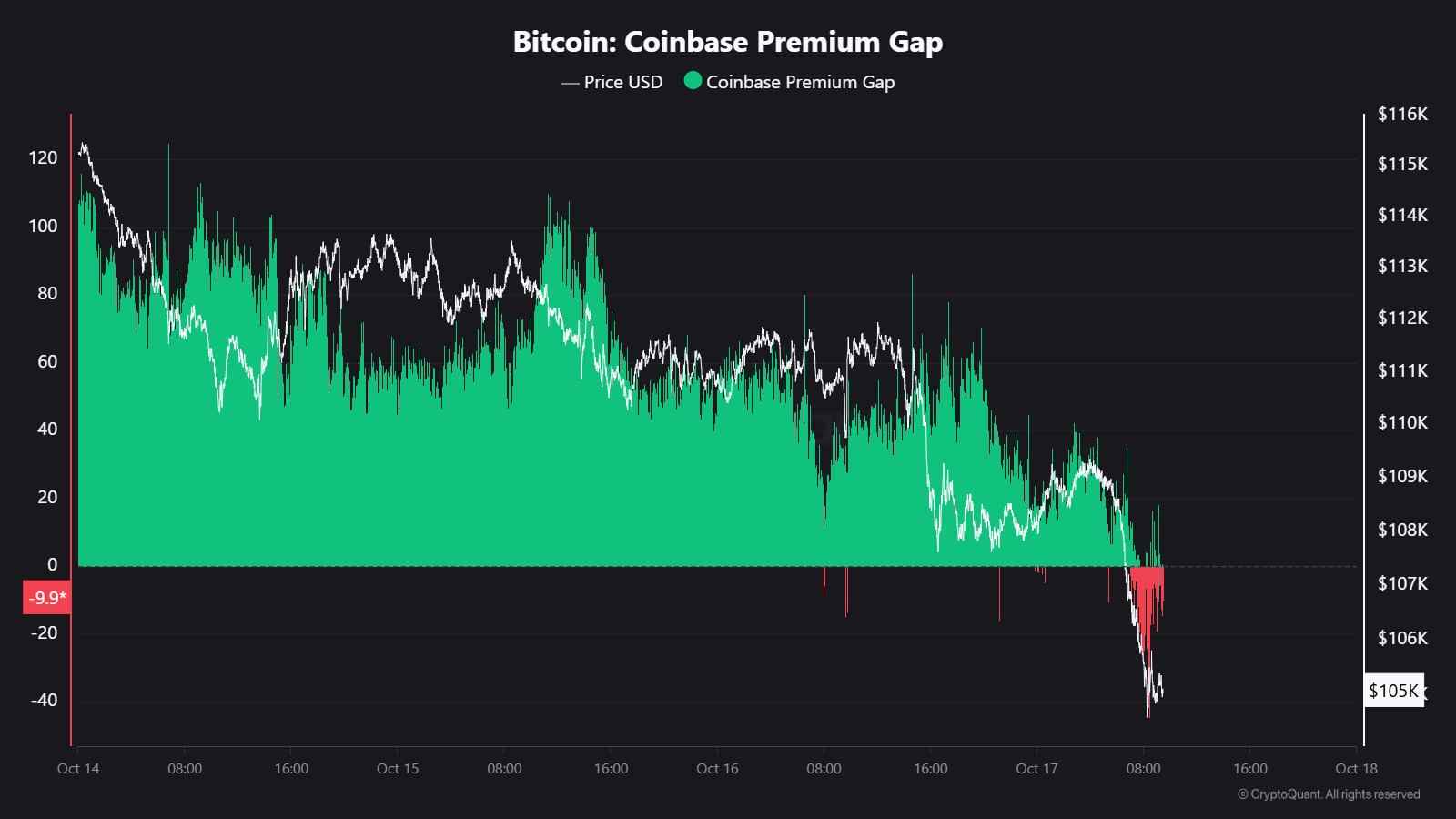The height and width of the screenshot is (819, 1456).
Task: Click the red -9.9* current value tag
Action: click(x=46, y=598)
